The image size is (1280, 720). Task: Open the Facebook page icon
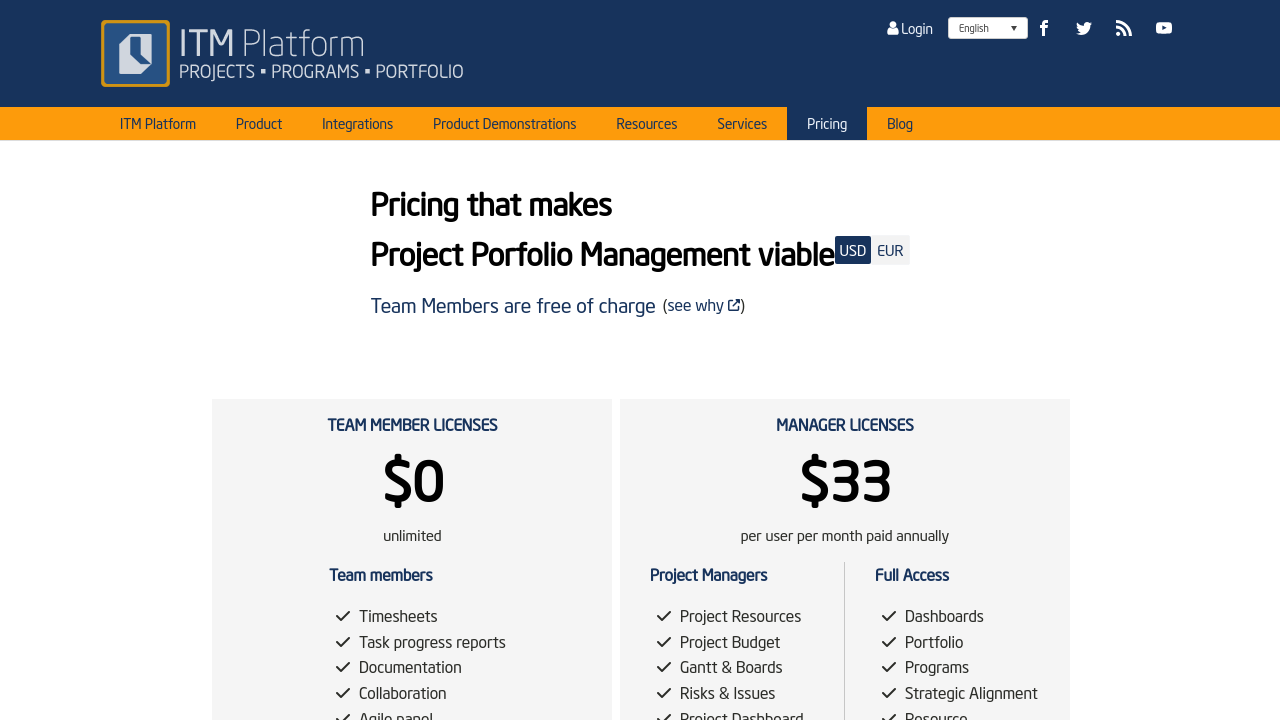[1044, 28]
